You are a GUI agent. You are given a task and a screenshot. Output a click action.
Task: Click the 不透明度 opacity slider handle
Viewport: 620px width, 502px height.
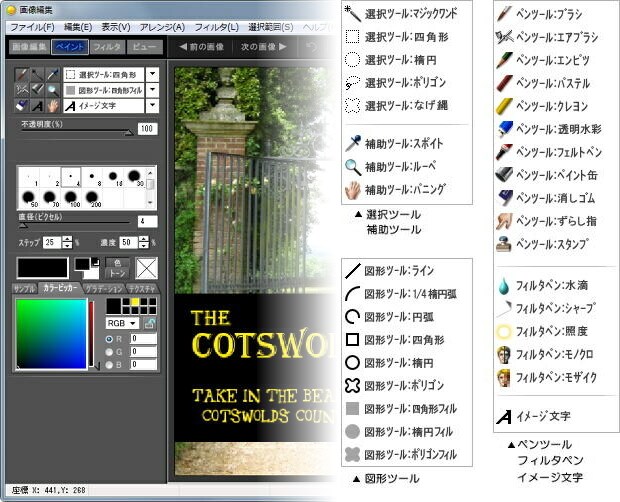click(x=129, y=133)
